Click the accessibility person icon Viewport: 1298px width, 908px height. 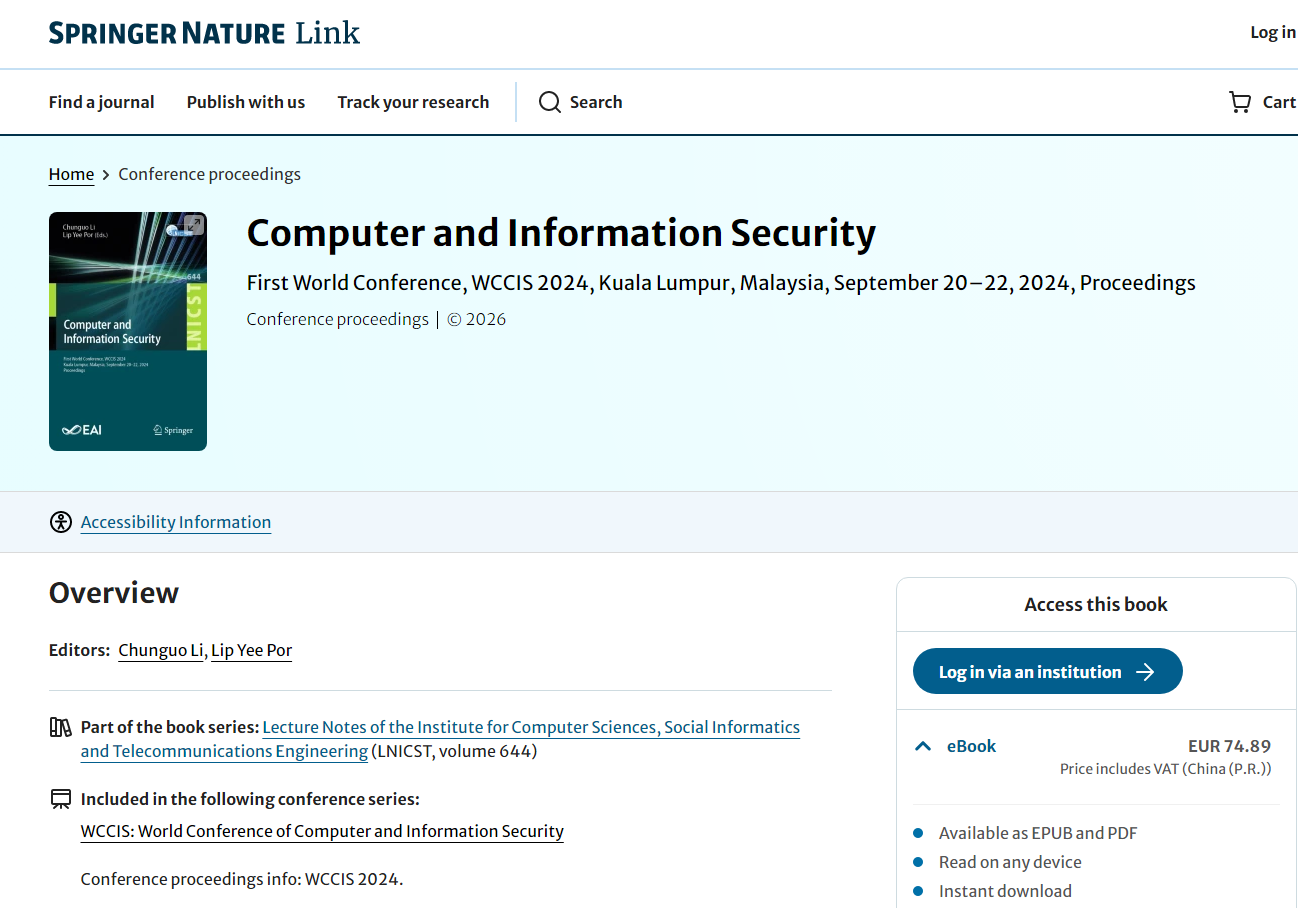click(x=61, y=522)
